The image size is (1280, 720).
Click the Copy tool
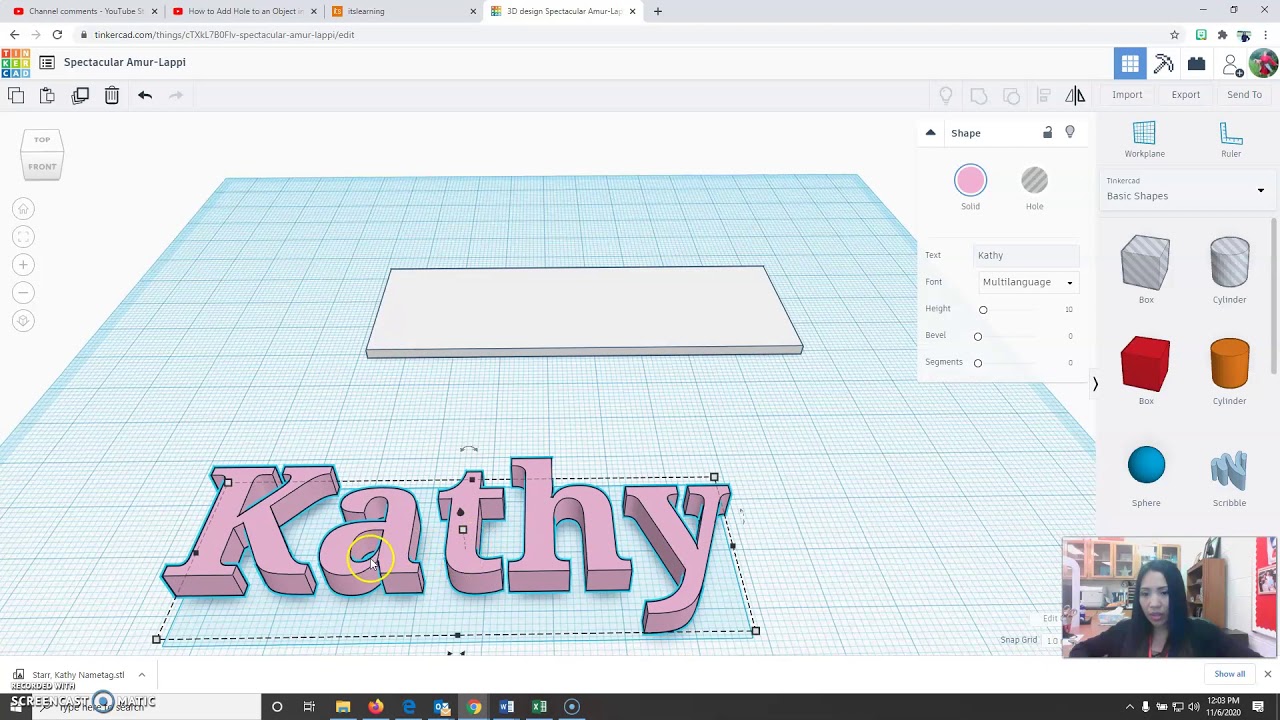pos(16,95)
